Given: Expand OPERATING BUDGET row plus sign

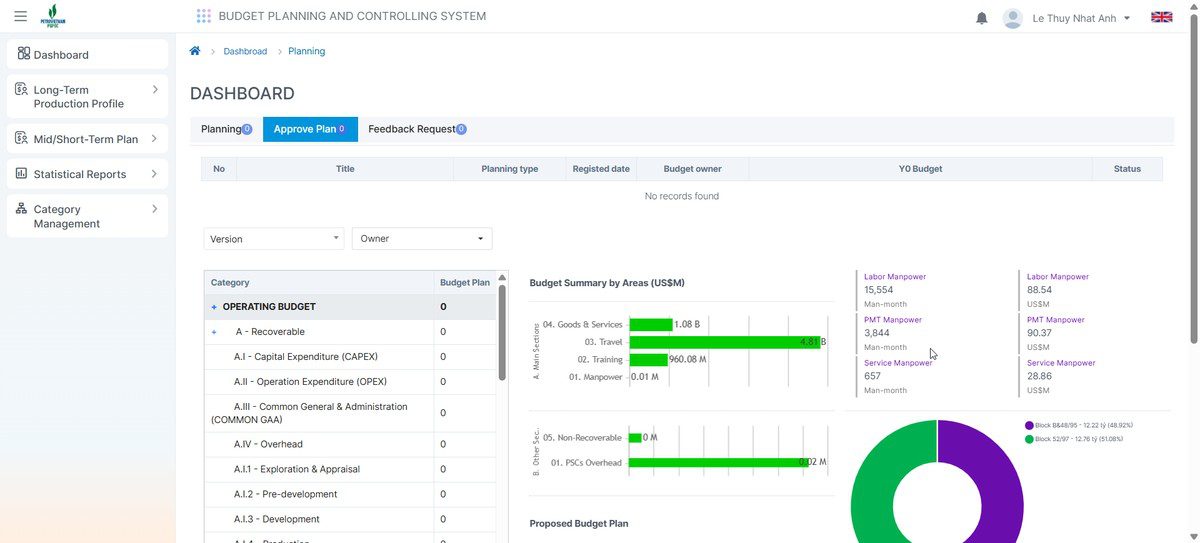Looking at the screenshot, I should [214, 307].
